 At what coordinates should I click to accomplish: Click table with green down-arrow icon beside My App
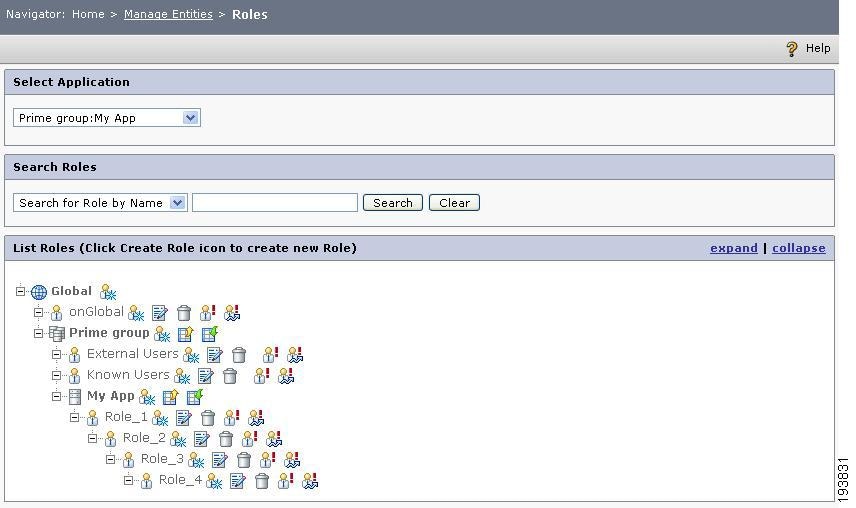tap(195, 397)
